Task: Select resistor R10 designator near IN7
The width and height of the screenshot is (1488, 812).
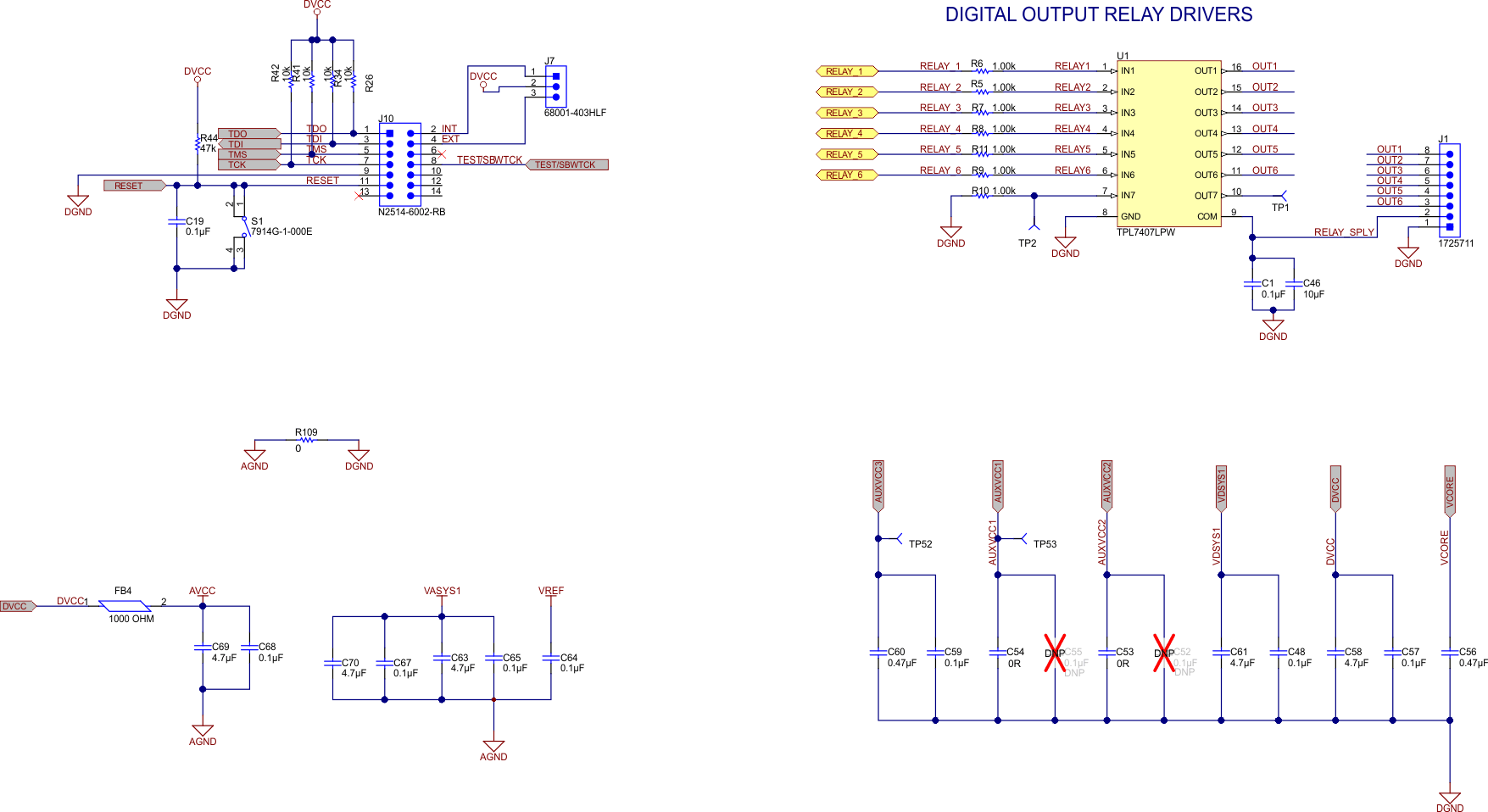Action: [x=980, y=191]
